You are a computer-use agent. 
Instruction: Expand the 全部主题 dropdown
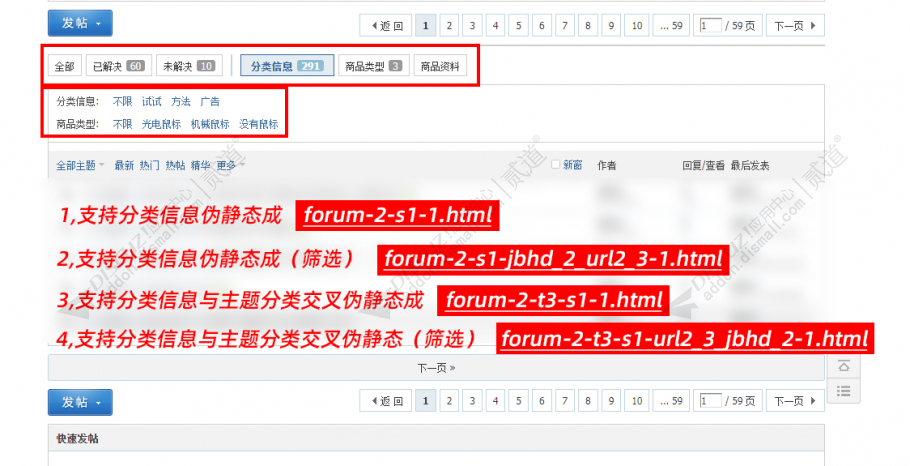click(x=80, y=165)
